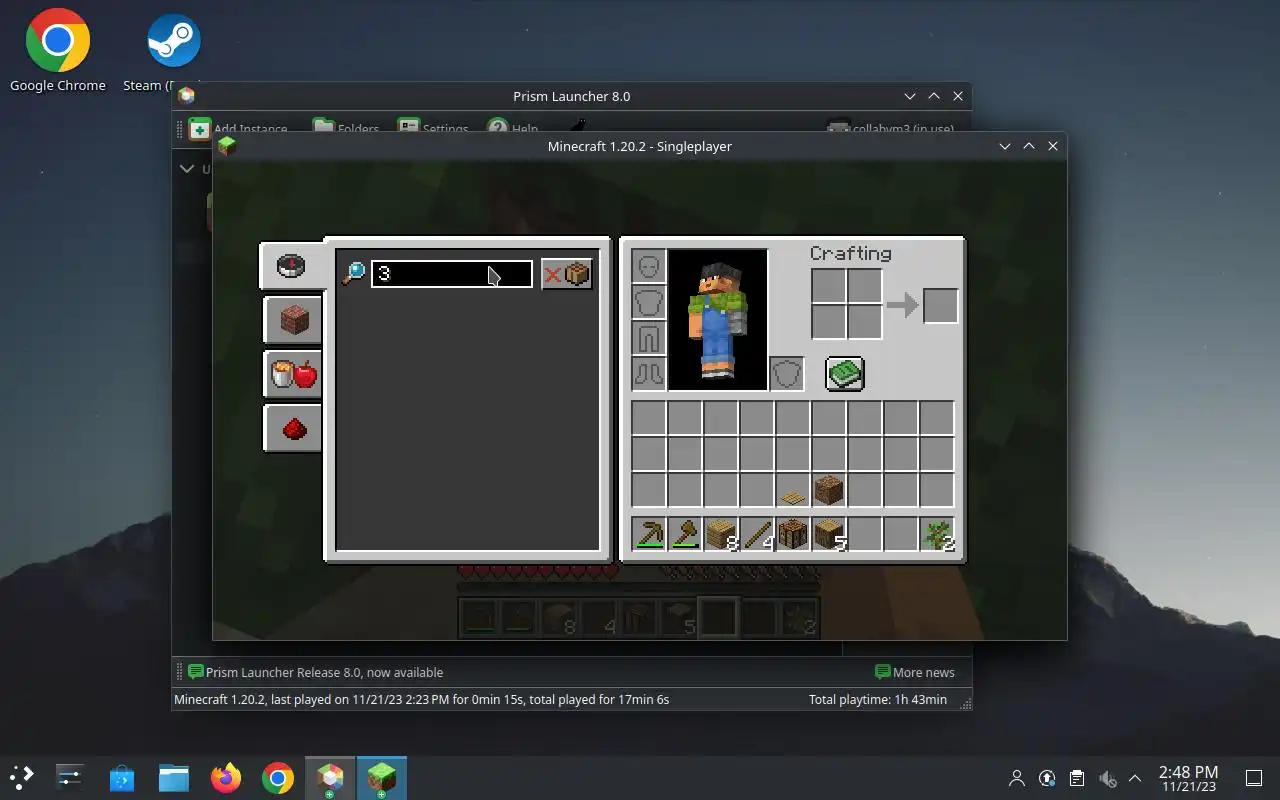Open the bucket and apple recipe tab
The image size is (1280, 800).
click(292, 374)
